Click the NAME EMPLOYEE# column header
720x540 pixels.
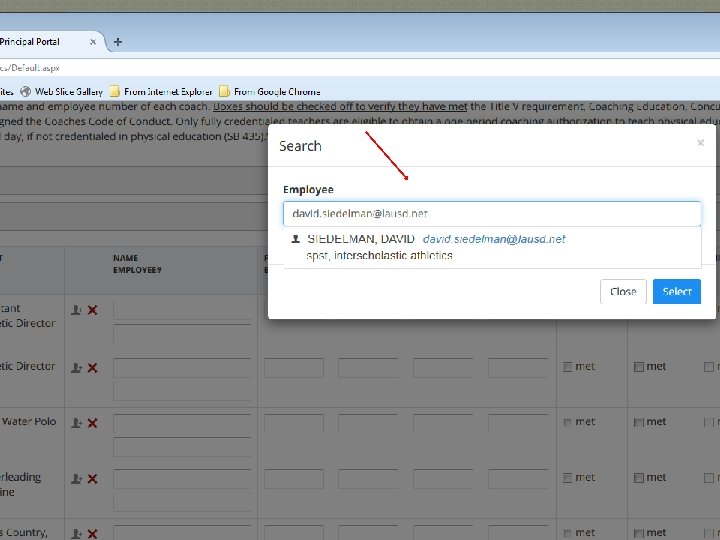pyautogui.click(x=137, y=264)
